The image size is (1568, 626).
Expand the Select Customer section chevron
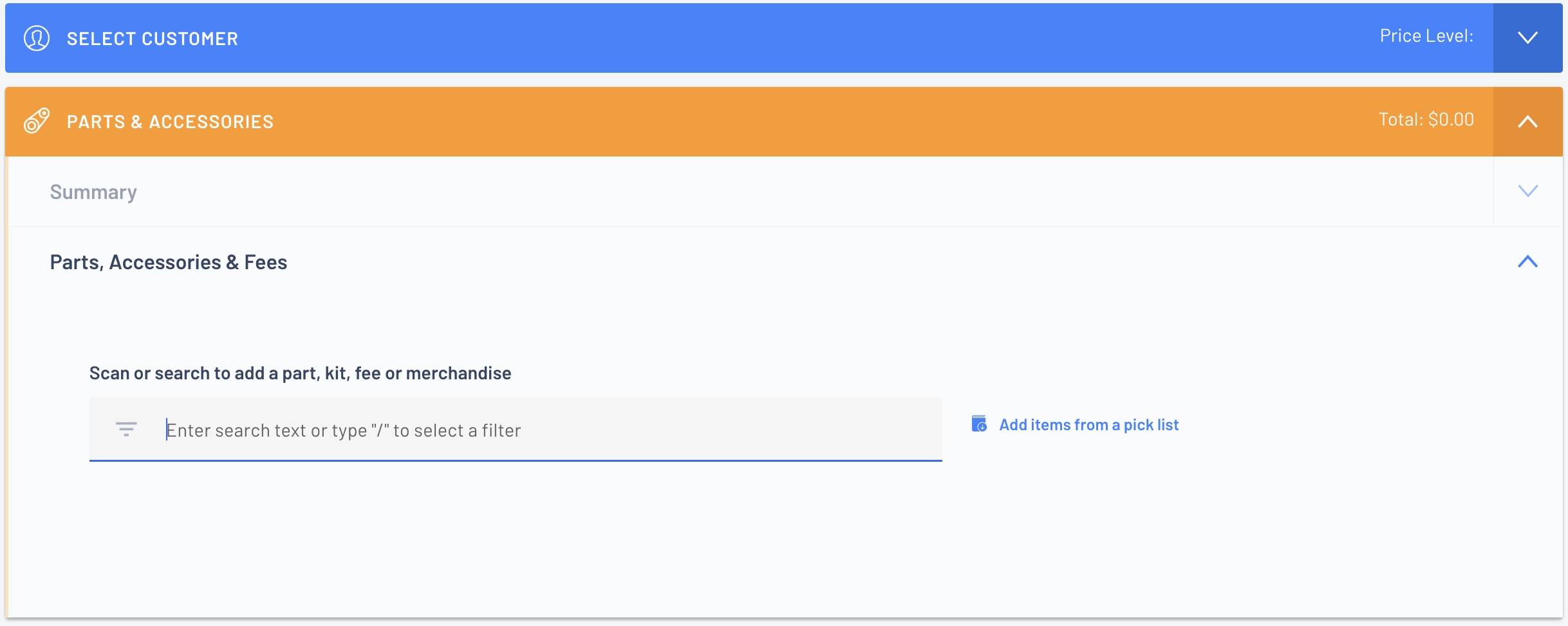coord(1527,37)
